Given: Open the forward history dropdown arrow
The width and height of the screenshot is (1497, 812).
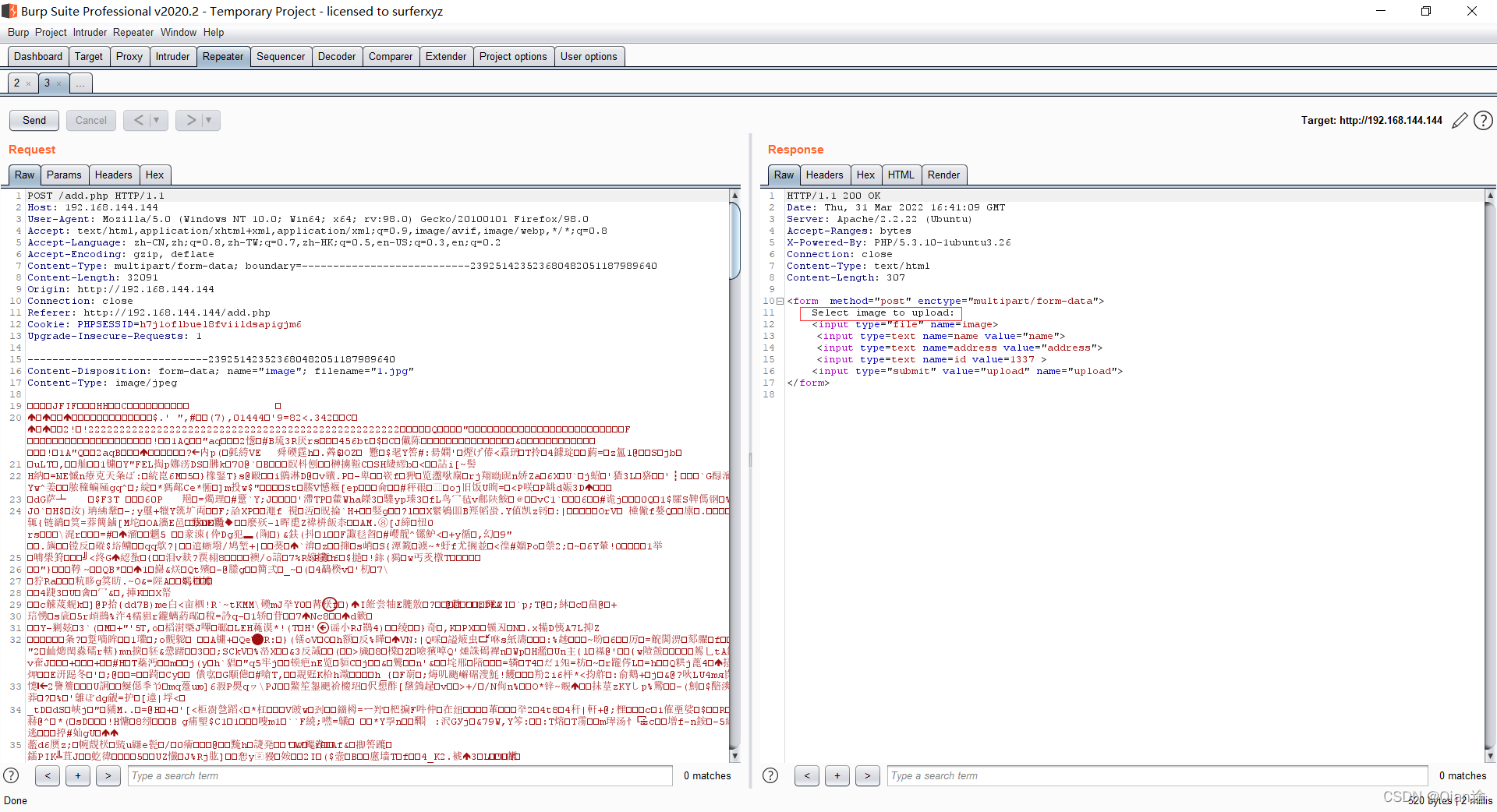Looking at the screenshot, I should (x=209, y=120).
